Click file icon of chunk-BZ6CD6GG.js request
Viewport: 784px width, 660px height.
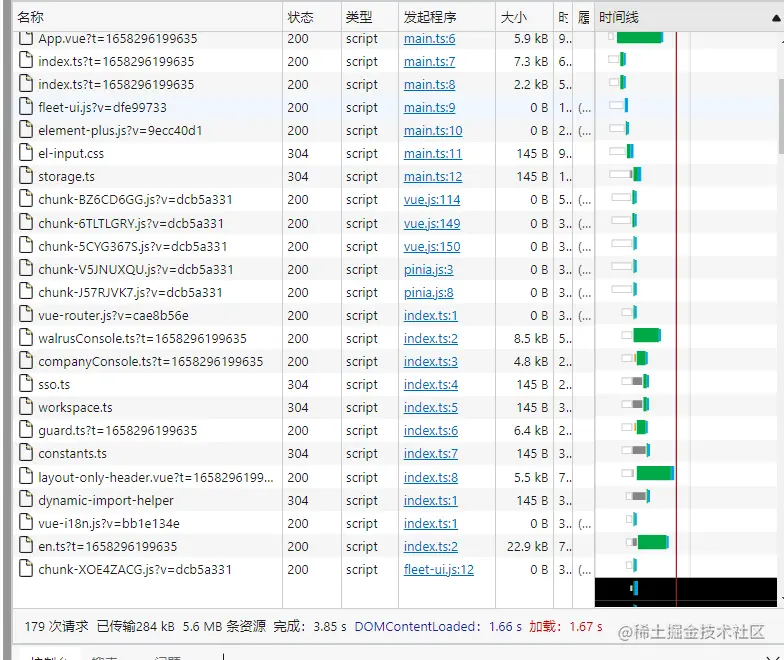pyautogui.click(x=26, y=198)
